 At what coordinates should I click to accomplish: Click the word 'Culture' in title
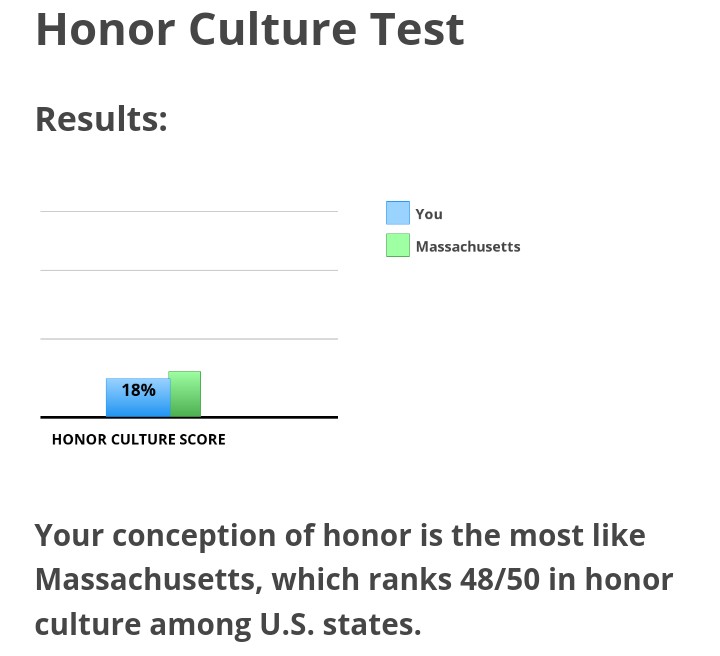(x=273, y=30)
